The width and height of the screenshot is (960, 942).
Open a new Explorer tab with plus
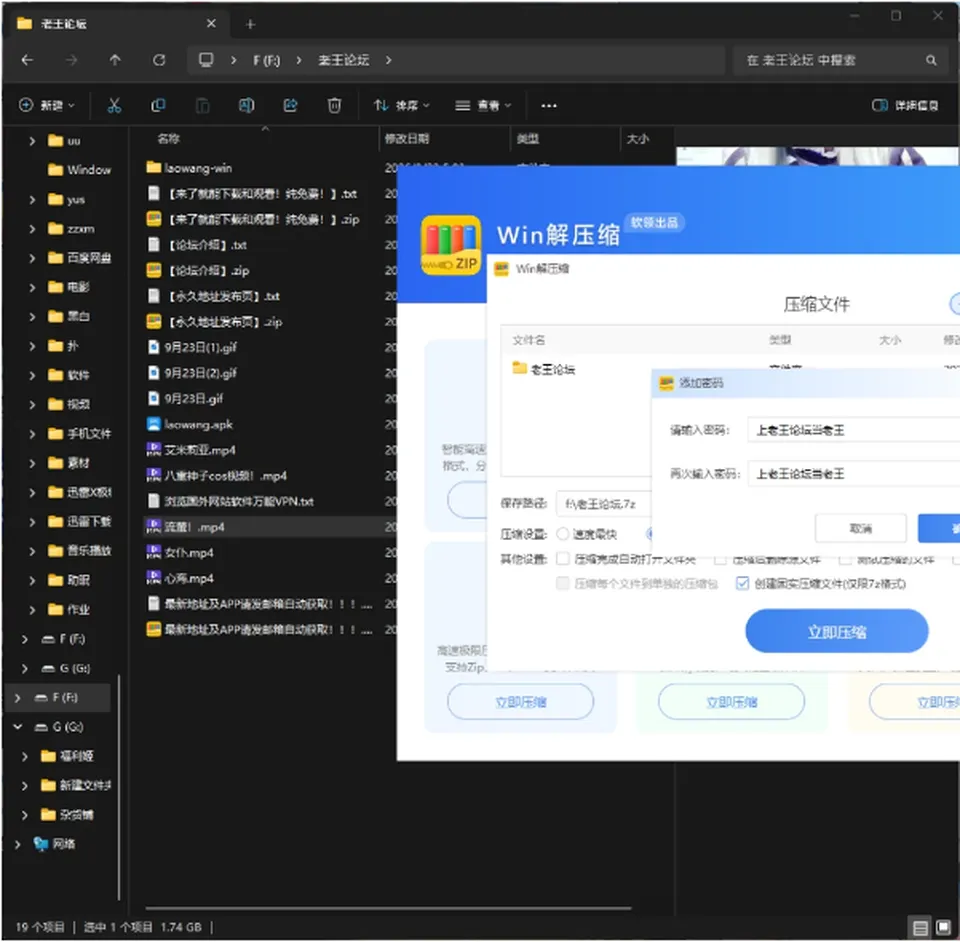250,24
